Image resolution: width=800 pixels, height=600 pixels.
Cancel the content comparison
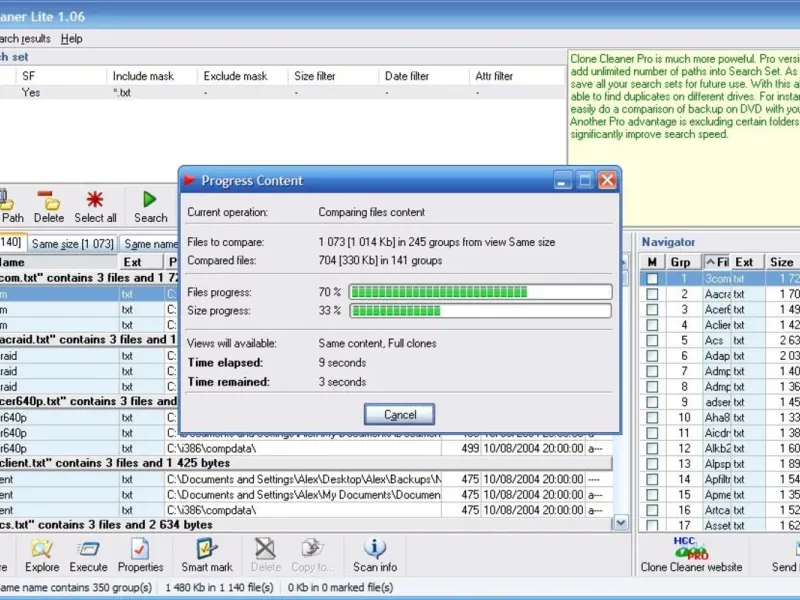(399, 414)
